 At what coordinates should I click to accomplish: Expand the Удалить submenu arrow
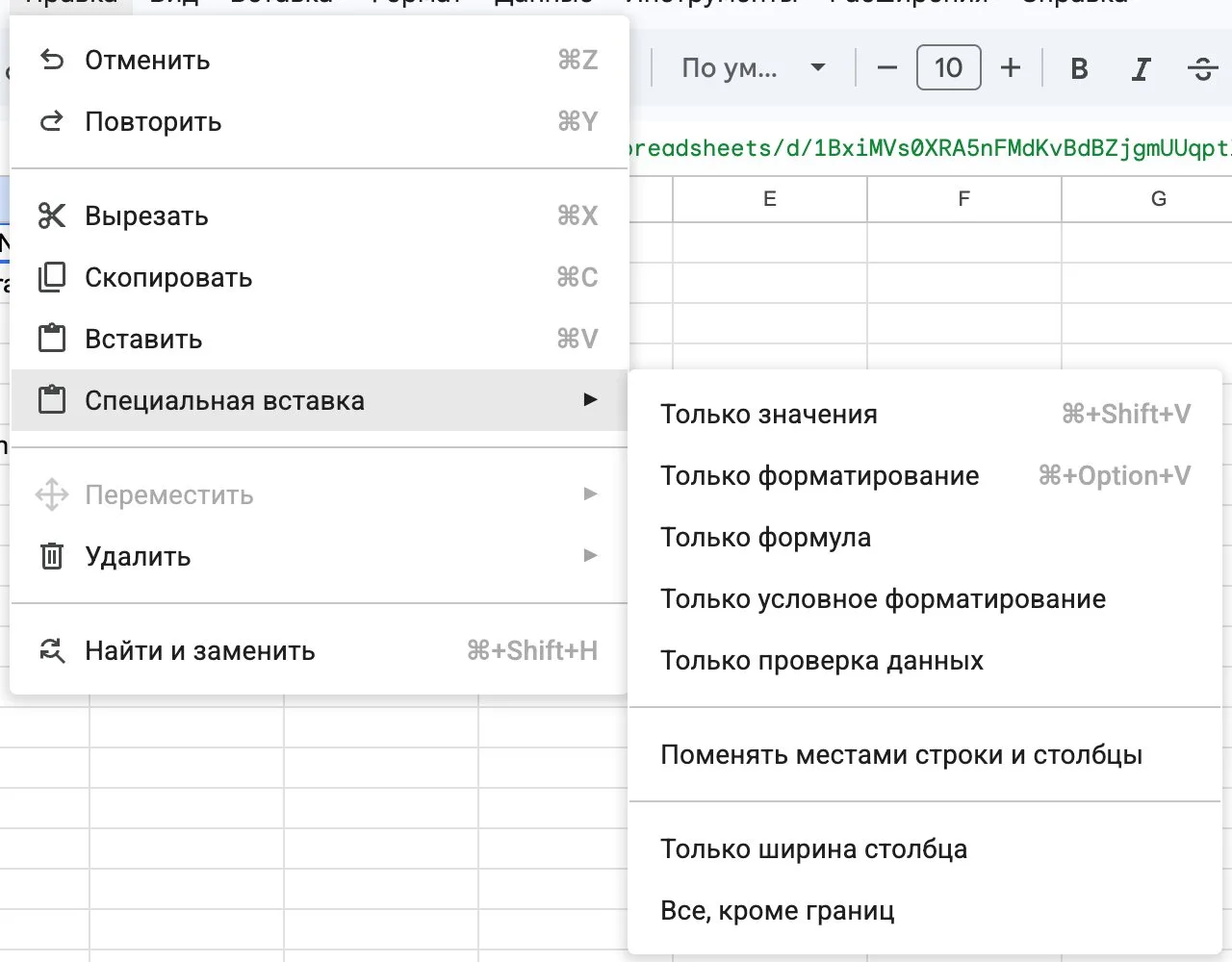click(591, 555)
